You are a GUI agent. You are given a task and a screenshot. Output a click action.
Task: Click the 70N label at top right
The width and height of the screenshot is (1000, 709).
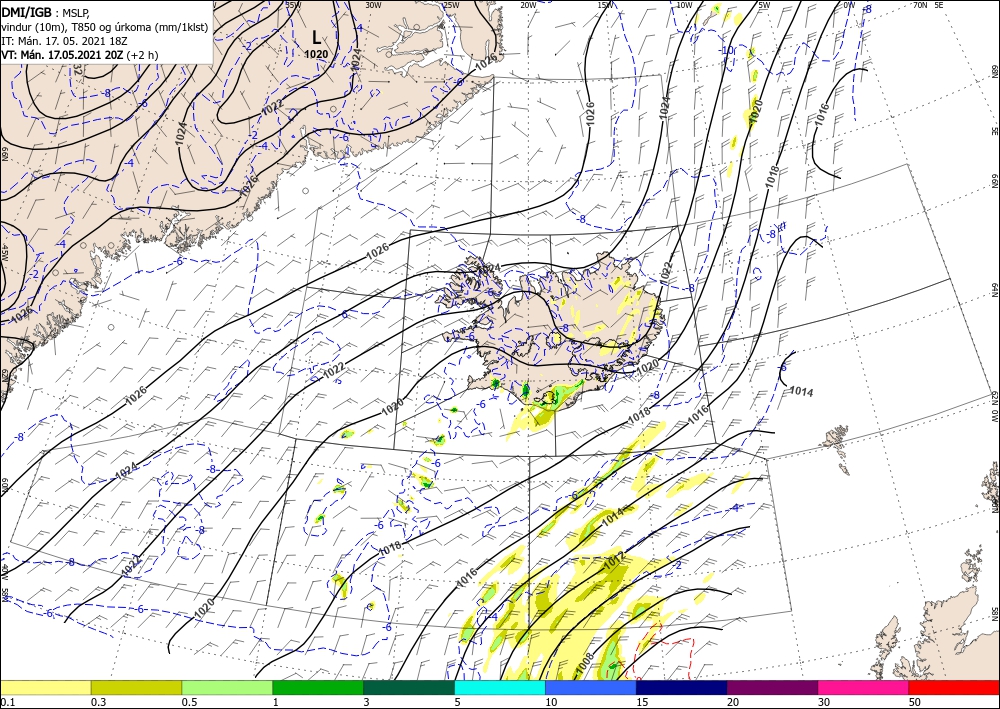(x=920, y=4)
